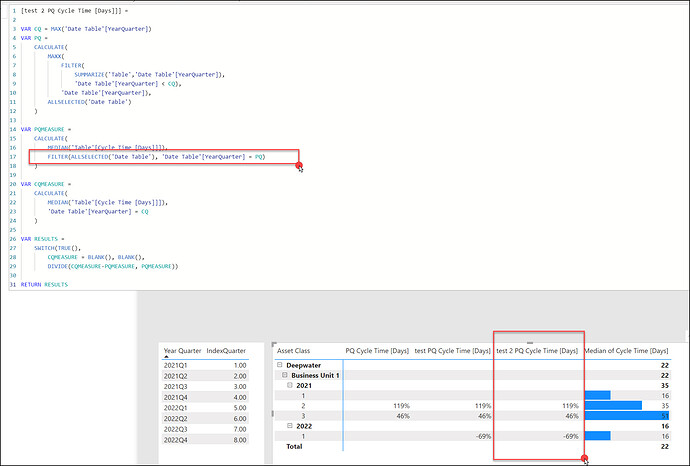Place cursor on the SUMMARIZE line of code
Screen dimensions: 690x466
(x=150, y=74)
